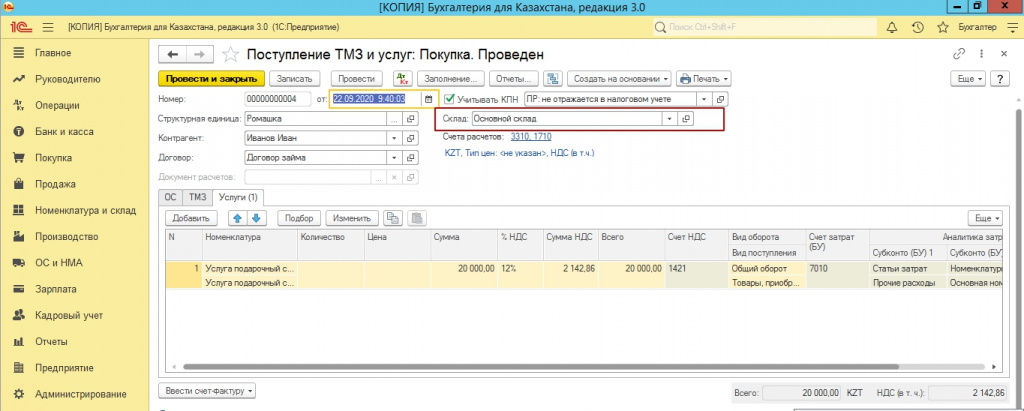The image size is (1024, 411).
Task: Go forward with the right arrow
Action: click(200, 54)
